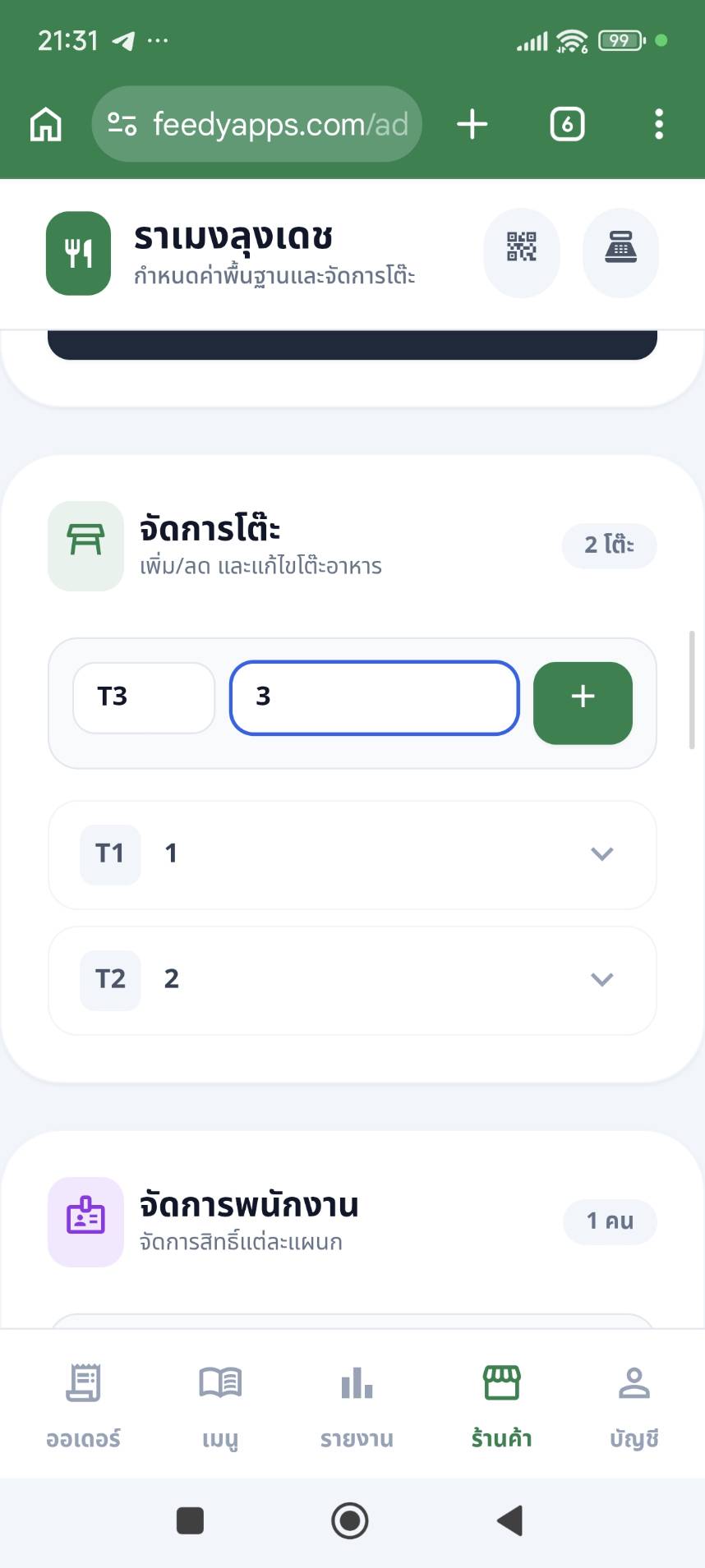705x1568 pixels.
Task: Open the browser three-dot menu
Action: 658,125
